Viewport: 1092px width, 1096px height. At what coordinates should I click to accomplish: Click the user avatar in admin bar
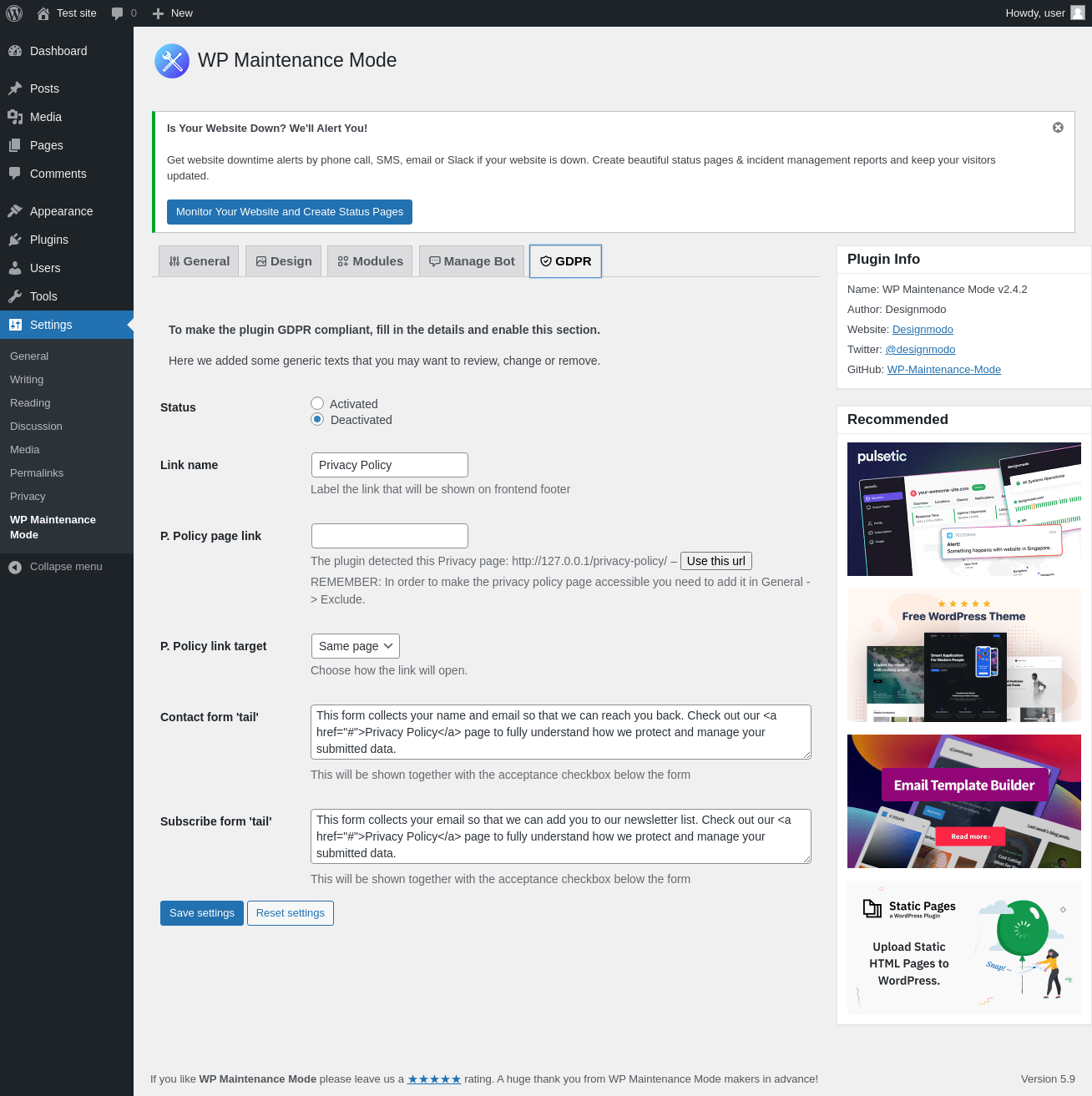click(x=1078, y=13)
